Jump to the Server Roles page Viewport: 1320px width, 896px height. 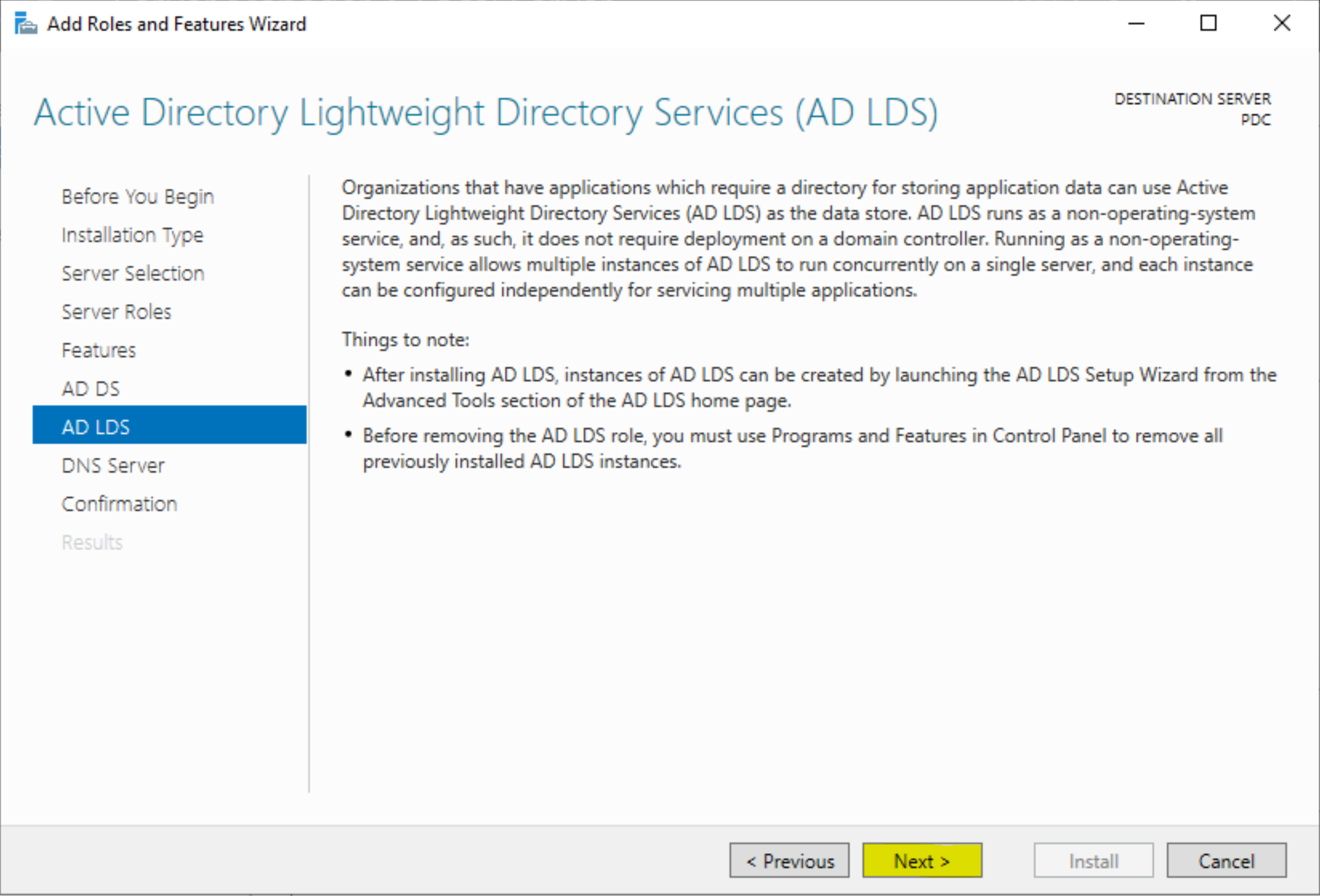click(x=116, y=312)
